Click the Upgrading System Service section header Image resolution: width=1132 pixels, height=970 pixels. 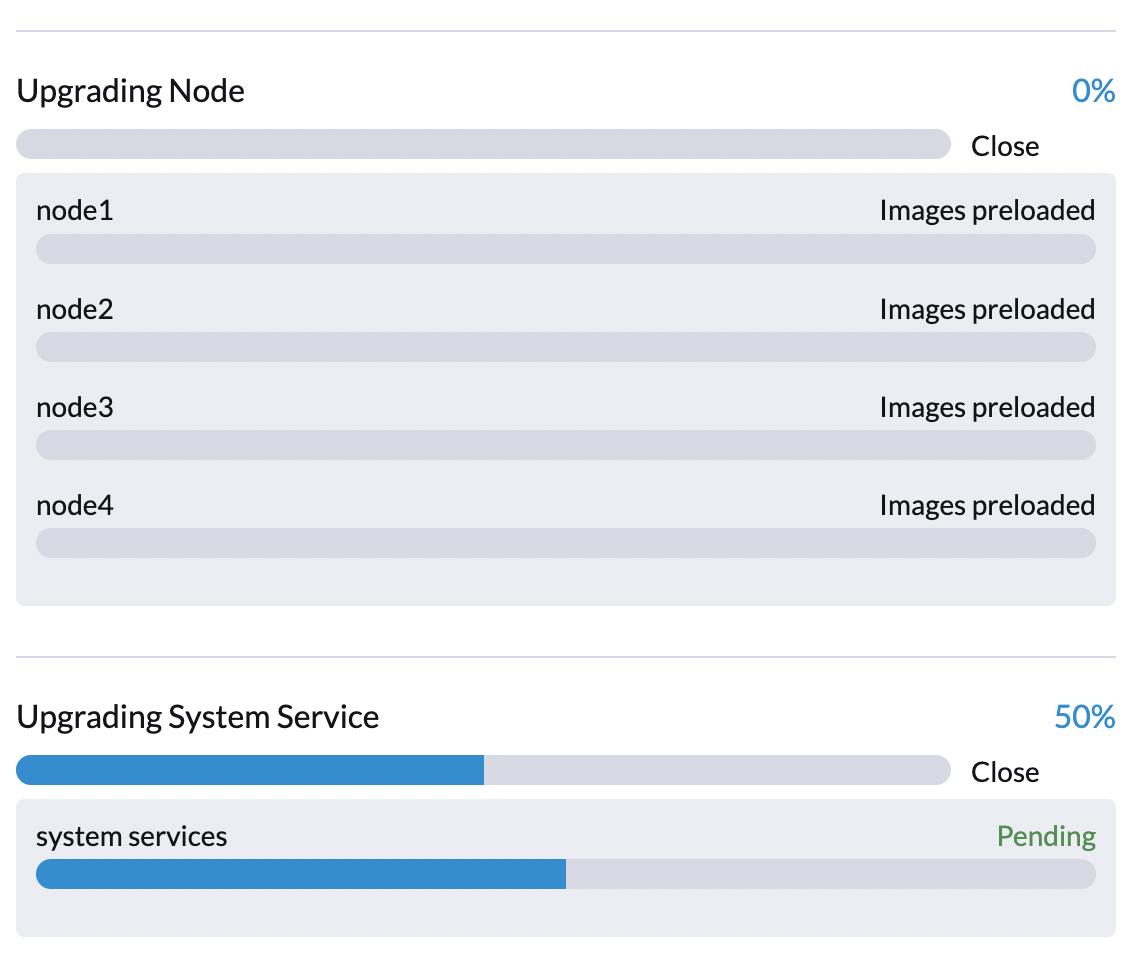197,717
